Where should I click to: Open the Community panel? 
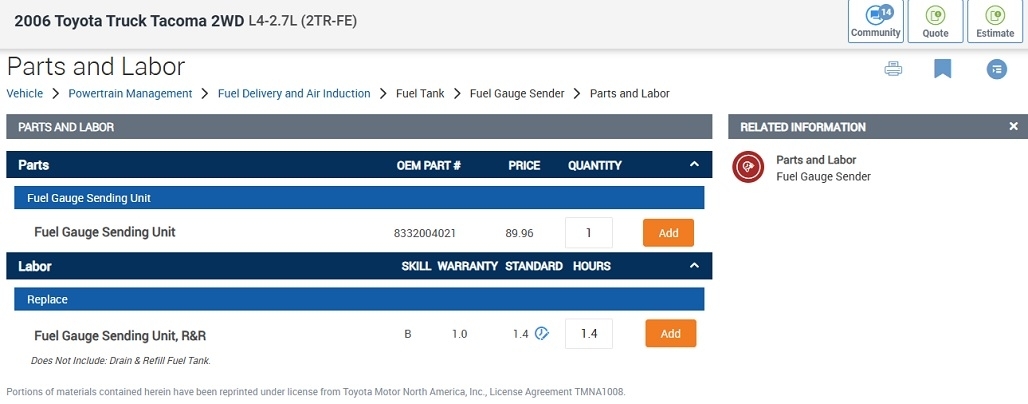875,21
